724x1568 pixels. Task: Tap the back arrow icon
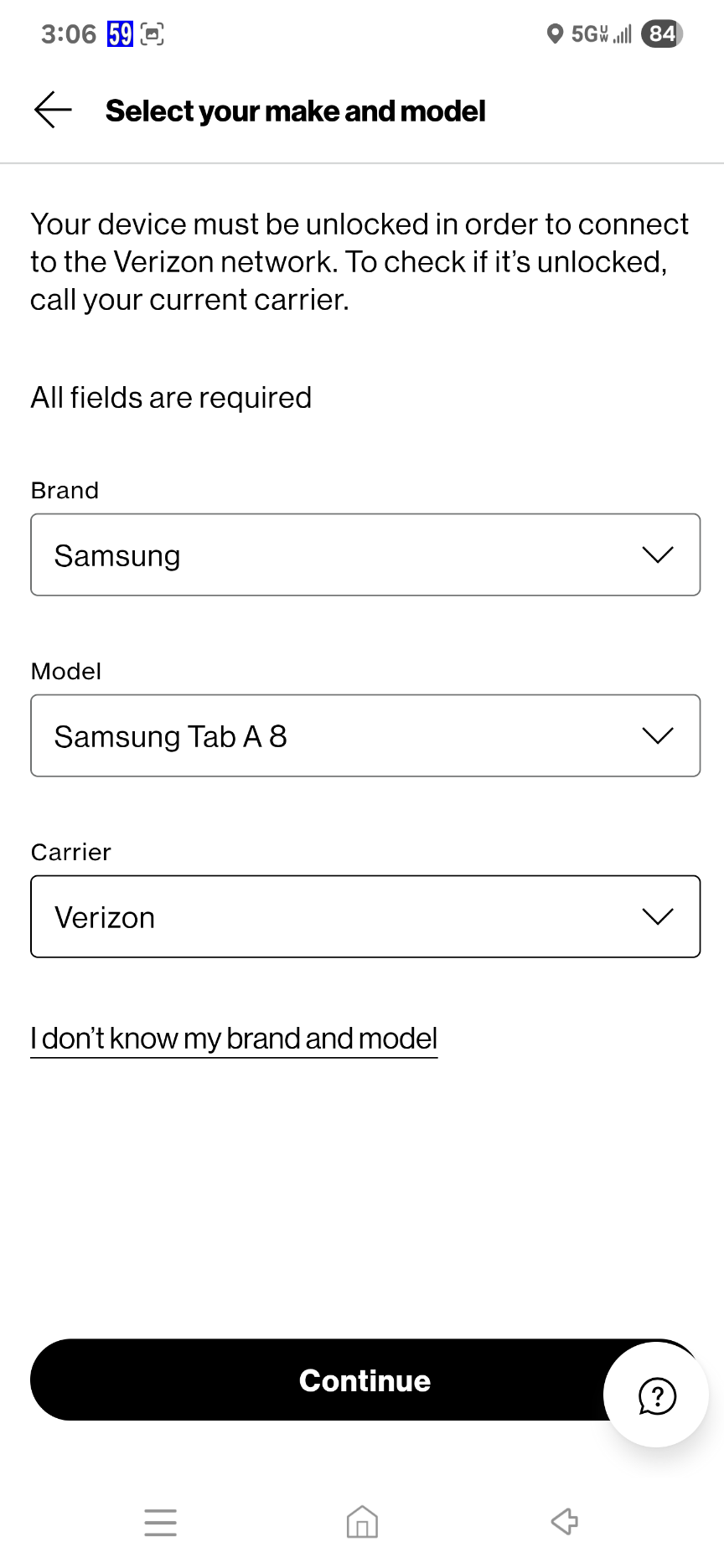pyautogui.click(x=53, y=111)
